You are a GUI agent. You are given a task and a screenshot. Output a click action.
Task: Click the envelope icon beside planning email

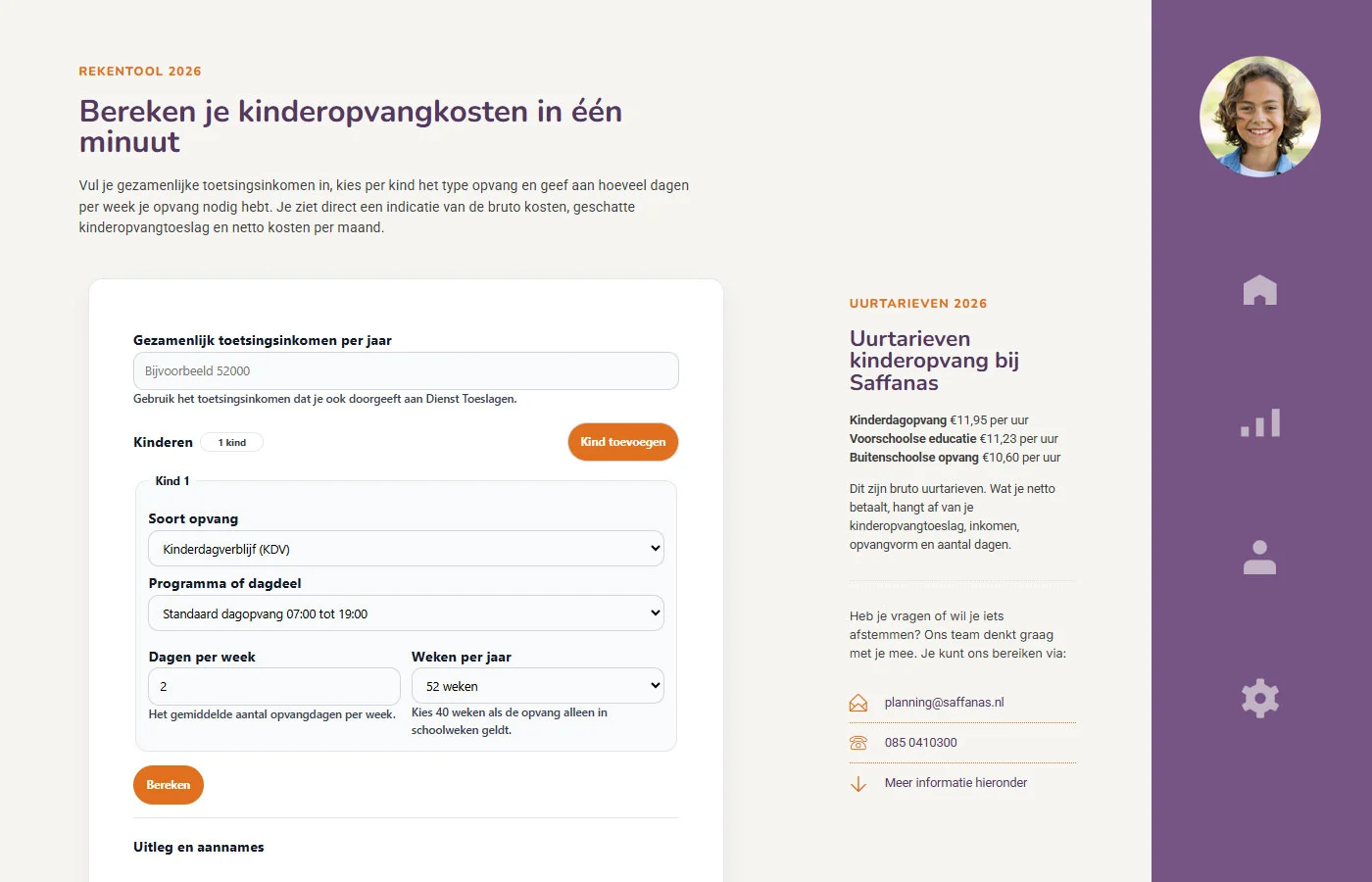pos(858,703)
